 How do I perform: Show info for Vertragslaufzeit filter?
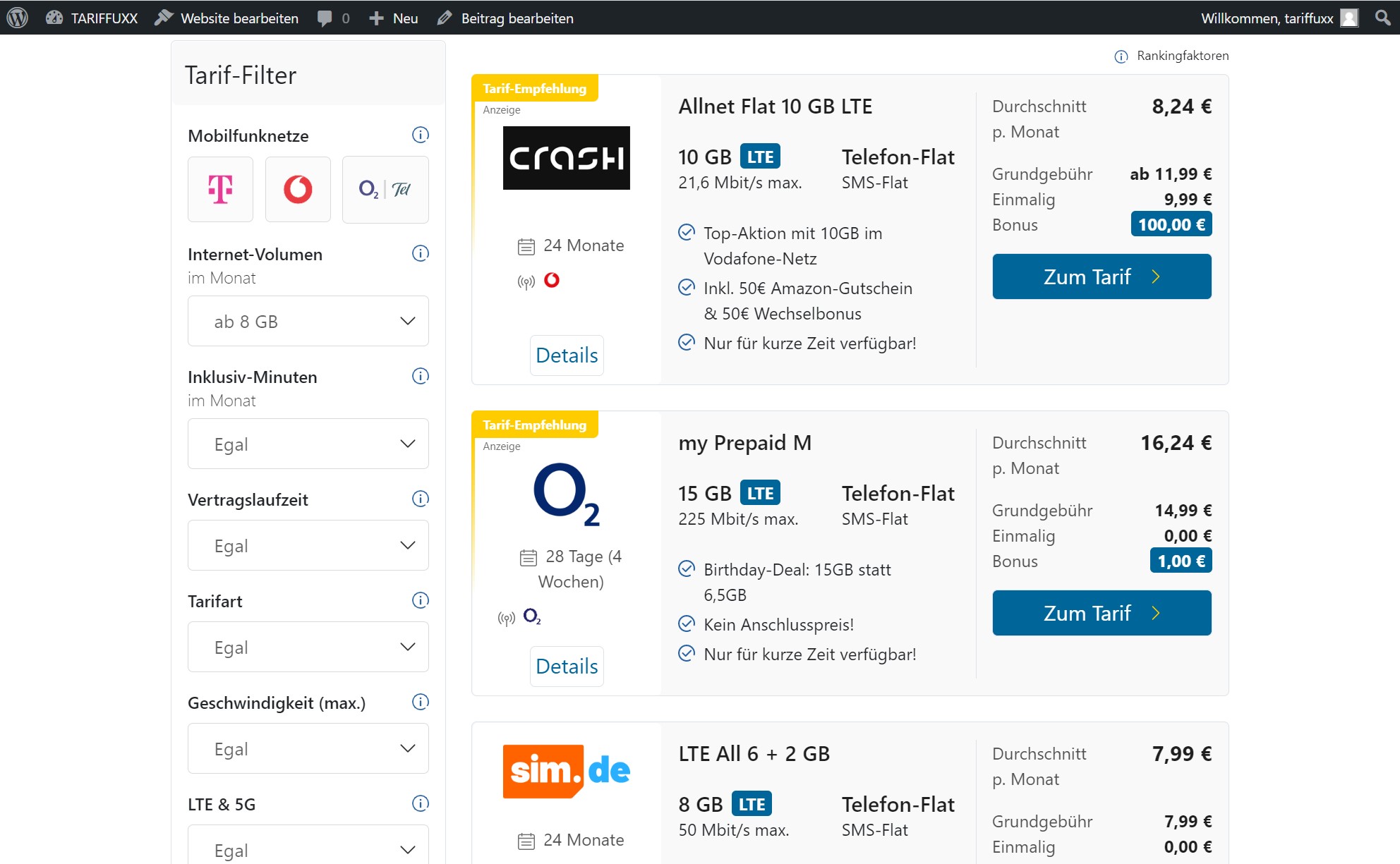(x=421, y=499)
